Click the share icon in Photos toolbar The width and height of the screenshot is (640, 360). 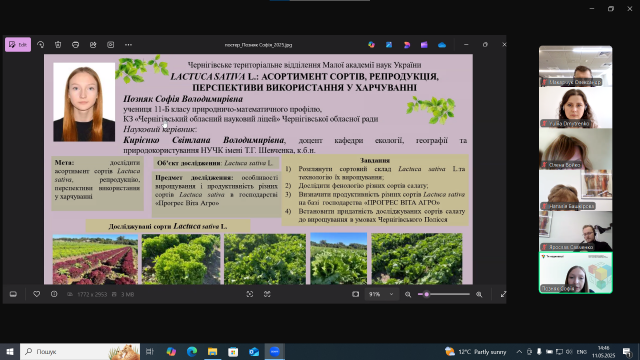[x=93, y=44]
